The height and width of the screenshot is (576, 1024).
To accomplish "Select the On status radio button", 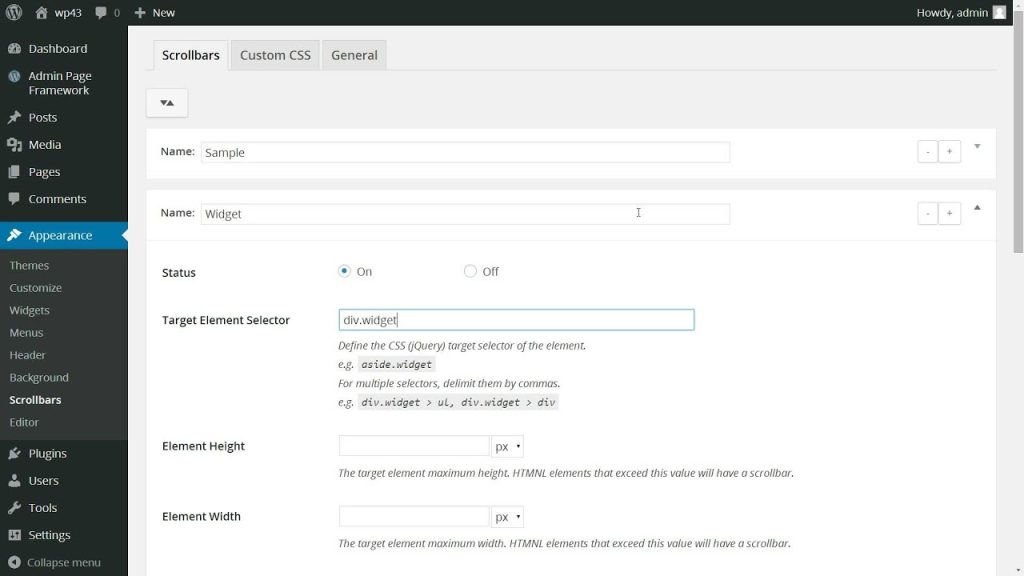I will coord(344,271).
